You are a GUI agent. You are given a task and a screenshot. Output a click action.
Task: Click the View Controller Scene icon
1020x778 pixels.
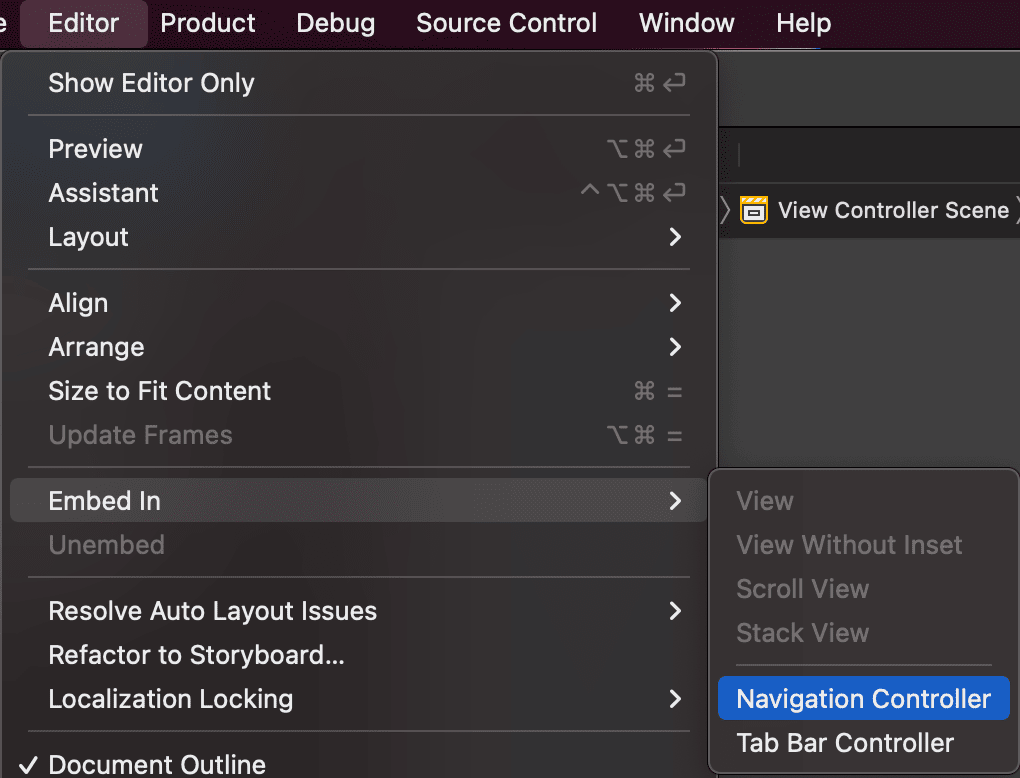pyautogui.click(x=753, y=210)
